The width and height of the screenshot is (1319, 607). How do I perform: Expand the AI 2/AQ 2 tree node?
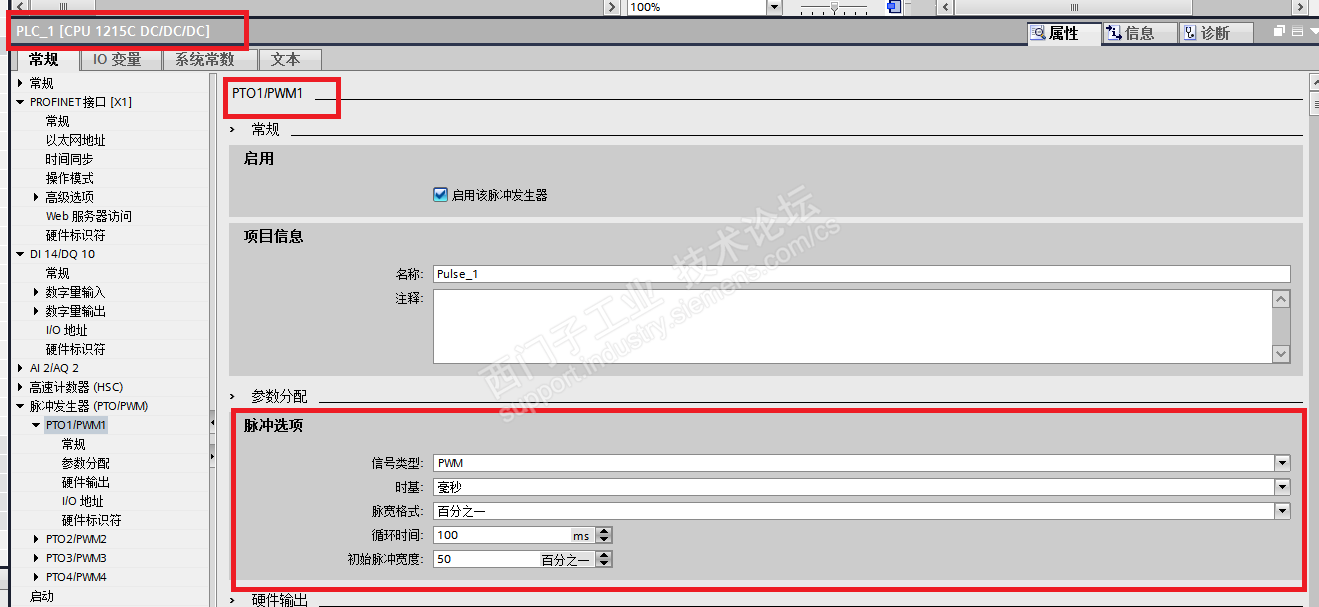[21, 368]
